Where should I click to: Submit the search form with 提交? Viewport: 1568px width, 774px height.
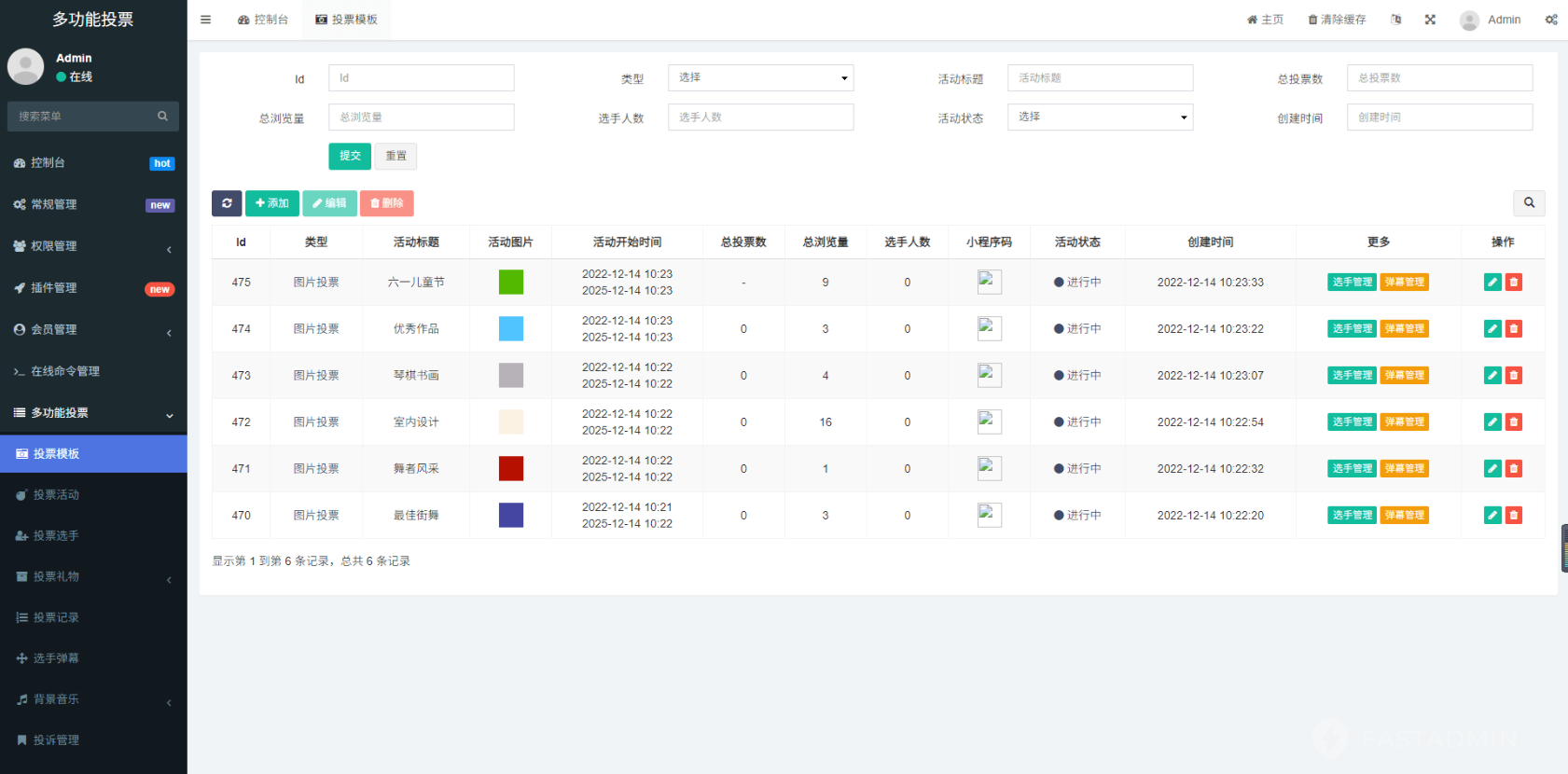click(350, 156)
